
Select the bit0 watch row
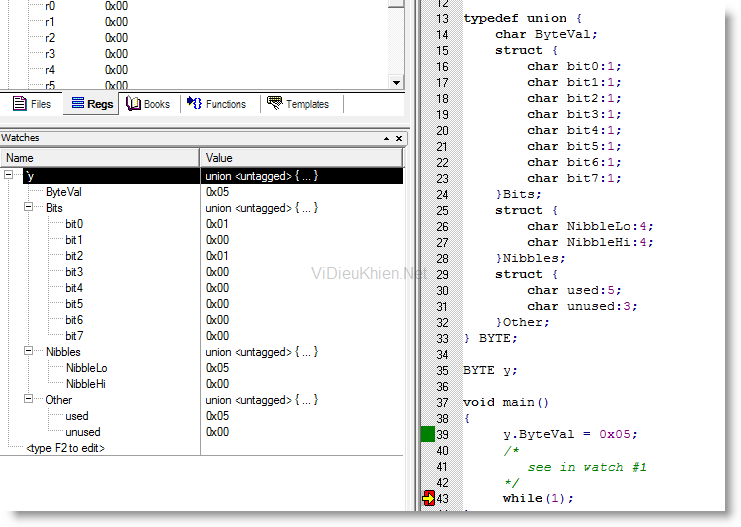tap(74, 224)
